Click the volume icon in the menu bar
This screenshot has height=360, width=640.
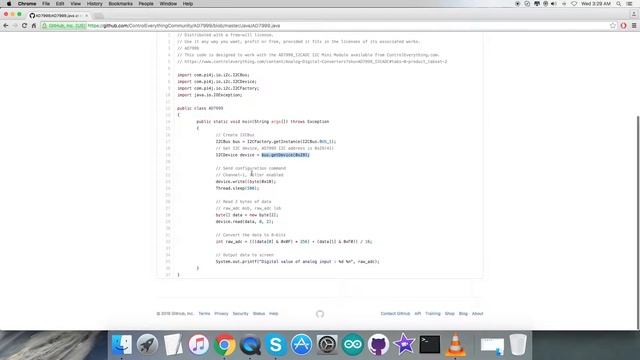tap(554, 4)
